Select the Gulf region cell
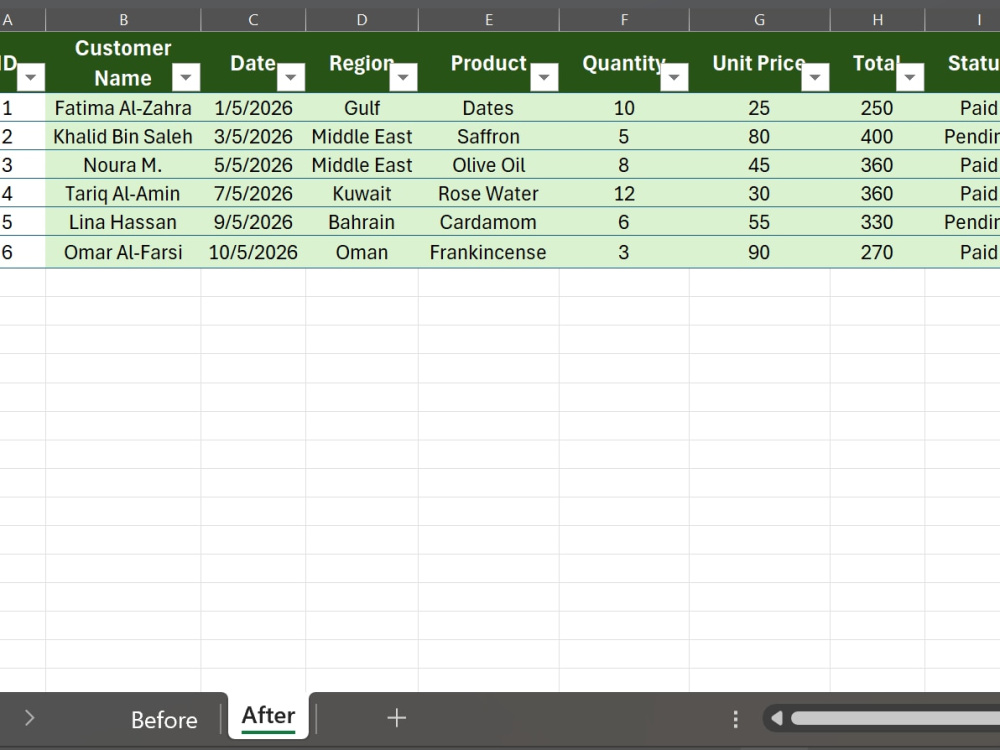Screen dimensions: 1000x750 tap(362, 108)
